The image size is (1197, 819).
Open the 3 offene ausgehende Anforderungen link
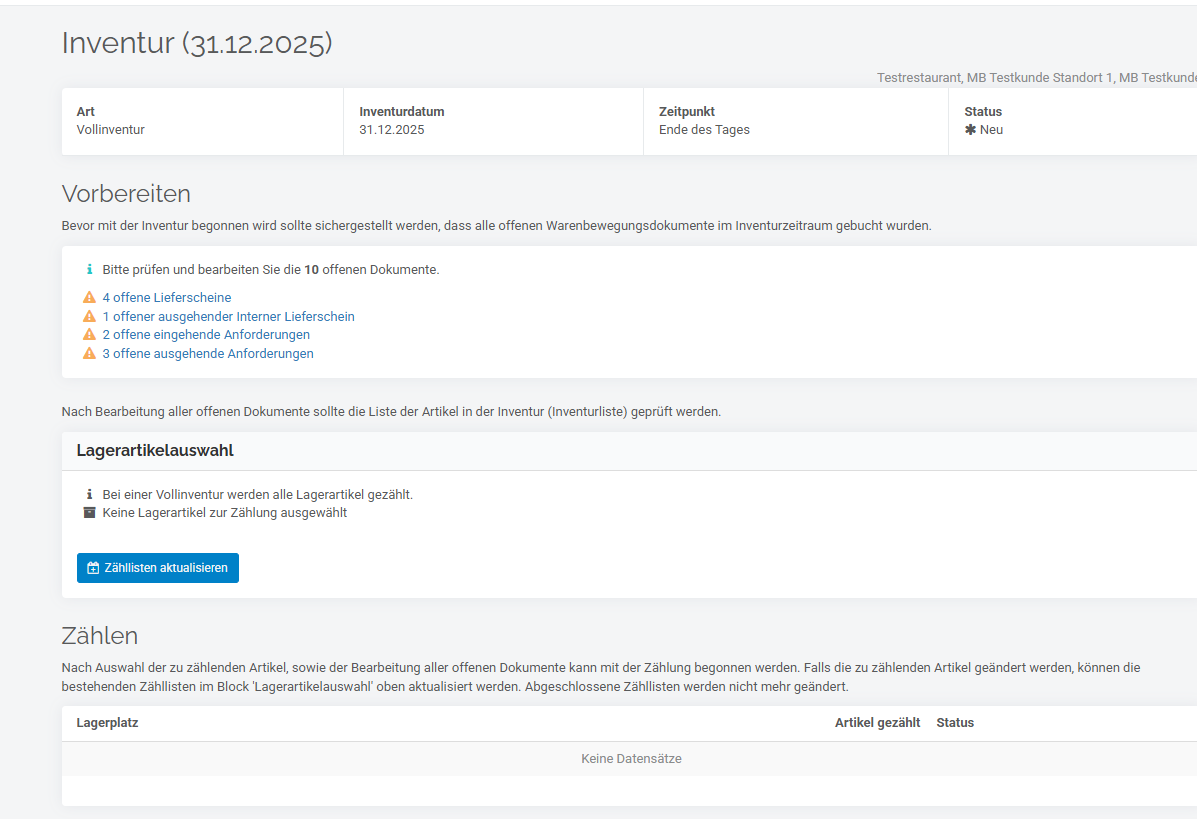tap(208, 354)
